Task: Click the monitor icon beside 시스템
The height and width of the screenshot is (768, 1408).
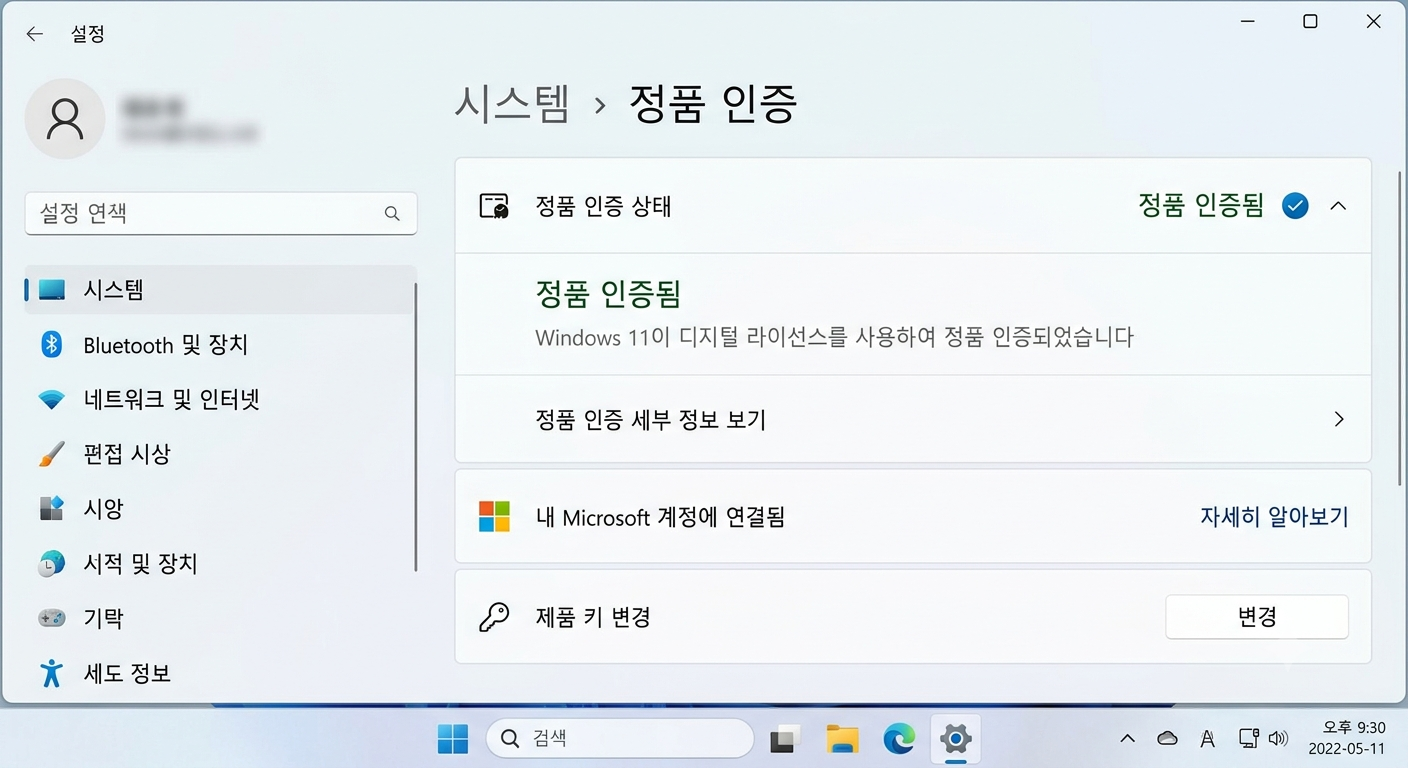Action: coord(52,290)
